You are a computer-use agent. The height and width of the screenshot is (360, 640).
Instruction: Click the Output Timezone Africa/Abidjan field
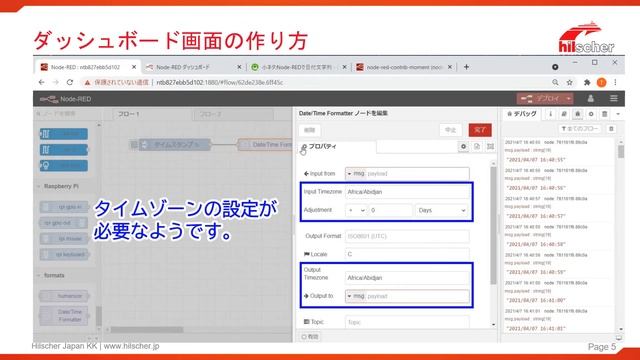pyautogui.click(x=407, y=278)
